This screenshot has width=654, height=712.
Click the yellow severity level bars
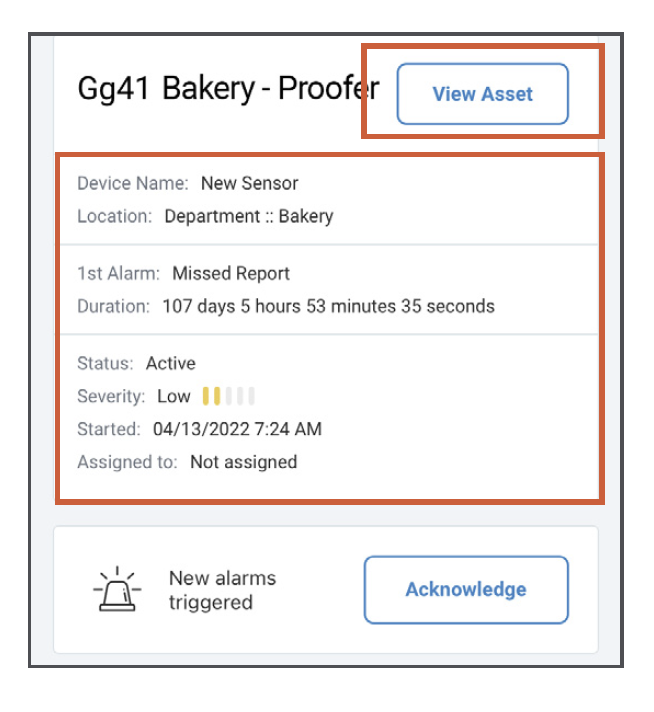tap(211, 396)
